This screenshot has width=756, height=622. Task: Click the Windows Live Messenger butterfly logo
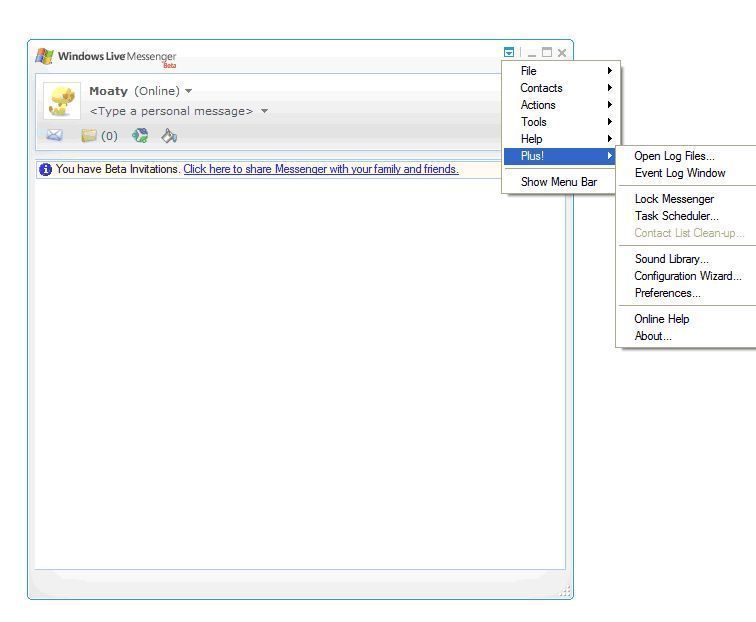click(44, 56)
